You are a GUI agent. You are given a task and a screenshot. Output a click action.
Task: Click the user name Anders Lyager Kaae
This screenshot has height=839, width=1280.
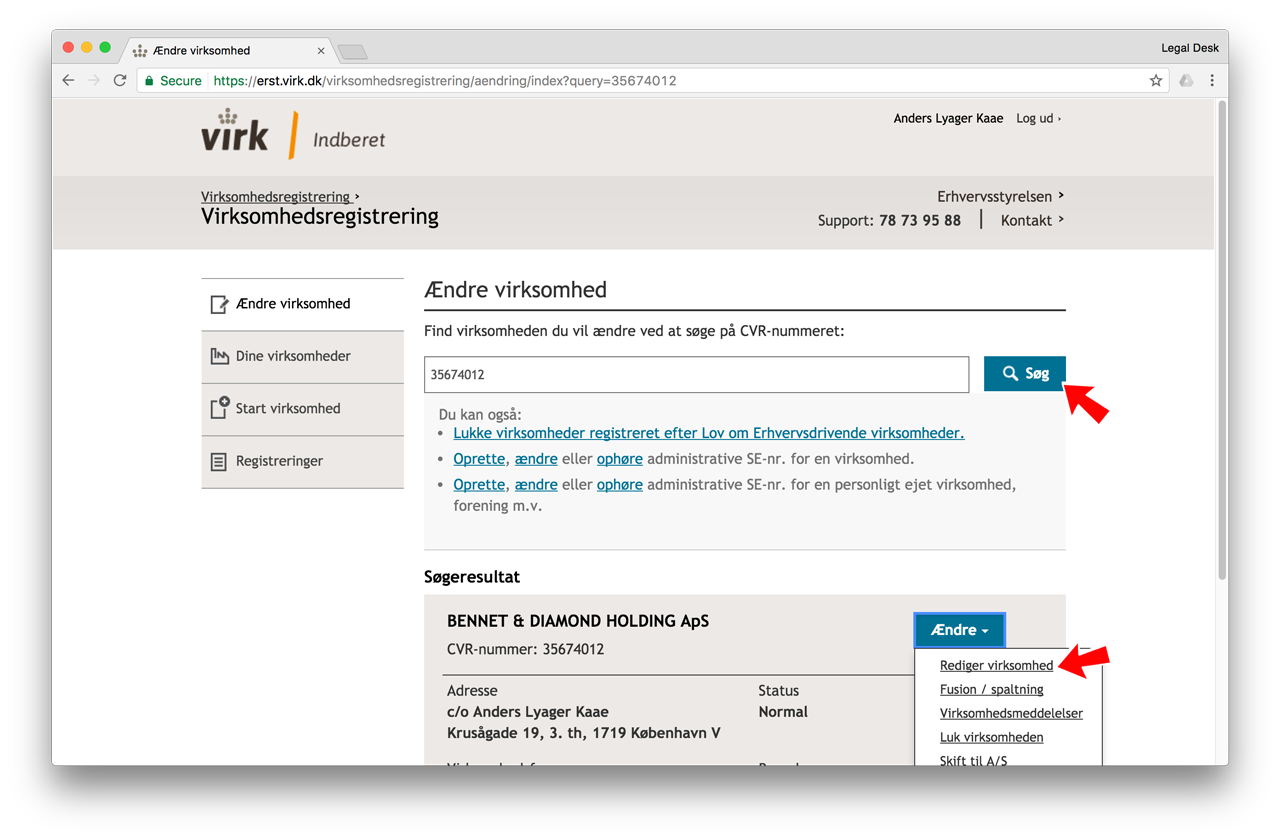pyautogui.click(x=948, y=118)
